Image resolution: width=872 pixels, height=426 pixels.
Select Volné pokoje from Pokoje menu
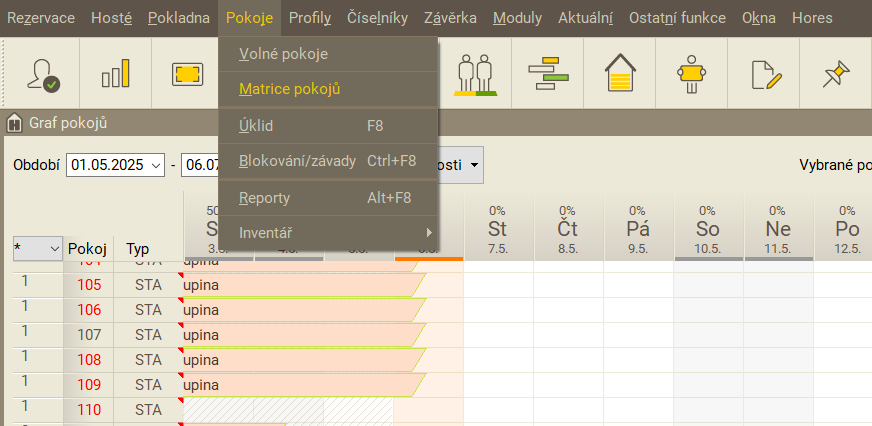pyautogui.click(x=283, y=54)
